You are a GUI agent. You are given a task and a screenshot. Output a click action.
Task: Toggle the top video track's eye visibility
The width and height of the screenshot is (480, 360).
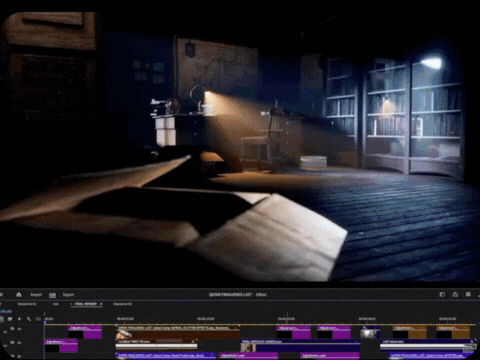point(19,329)
